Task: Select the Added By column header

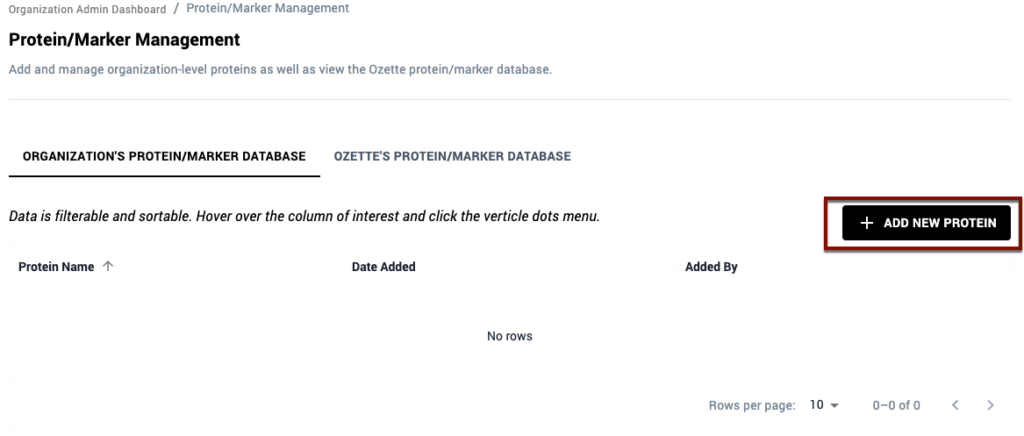Action: (x=711, y=267)
